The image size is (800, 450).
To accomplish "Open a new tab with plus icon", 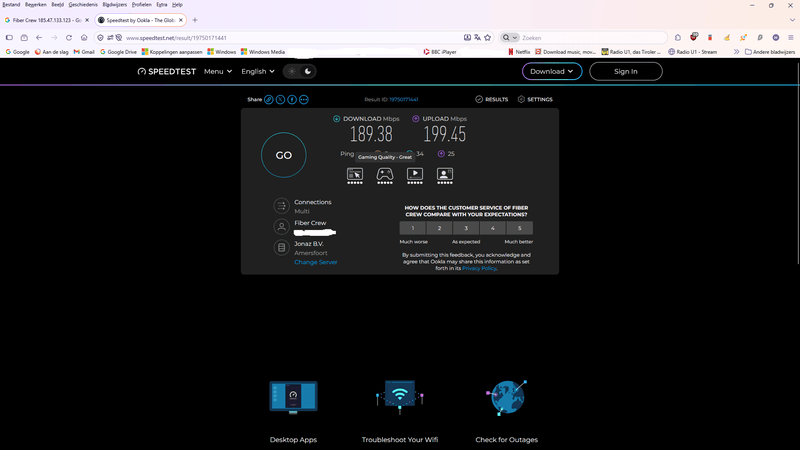I will coord(195,20).
